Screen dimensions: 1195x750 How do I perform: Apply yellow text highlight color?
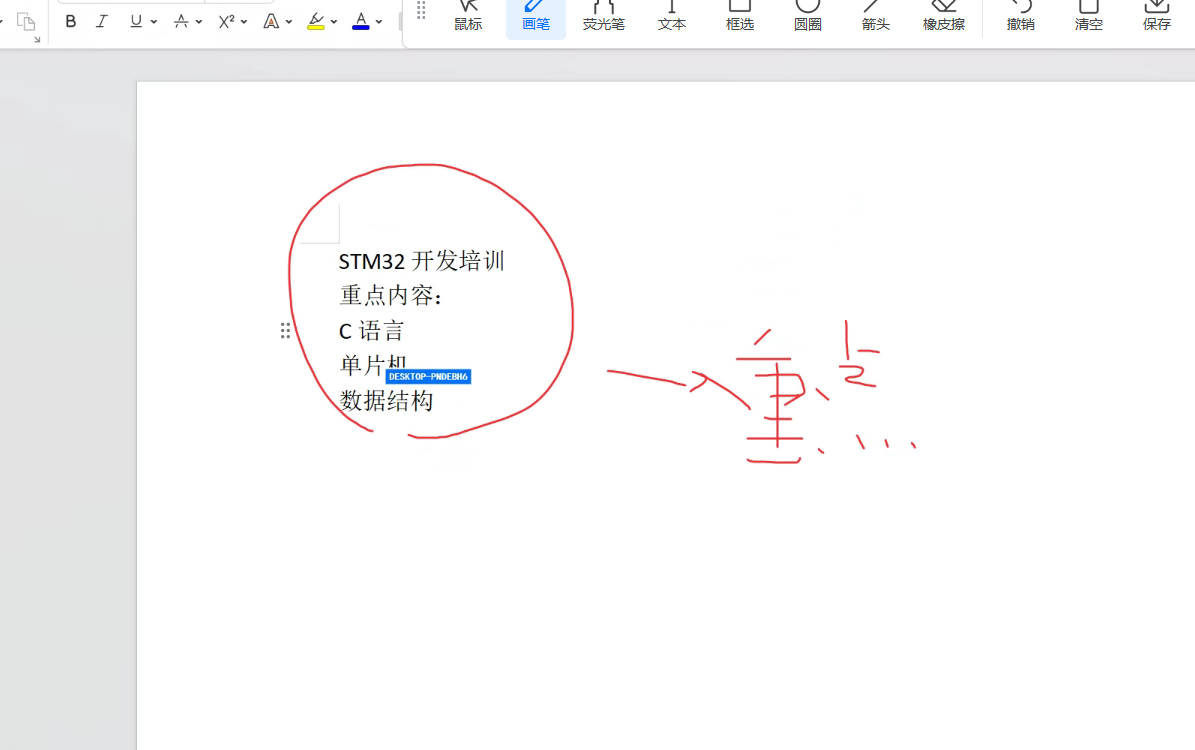316,21
